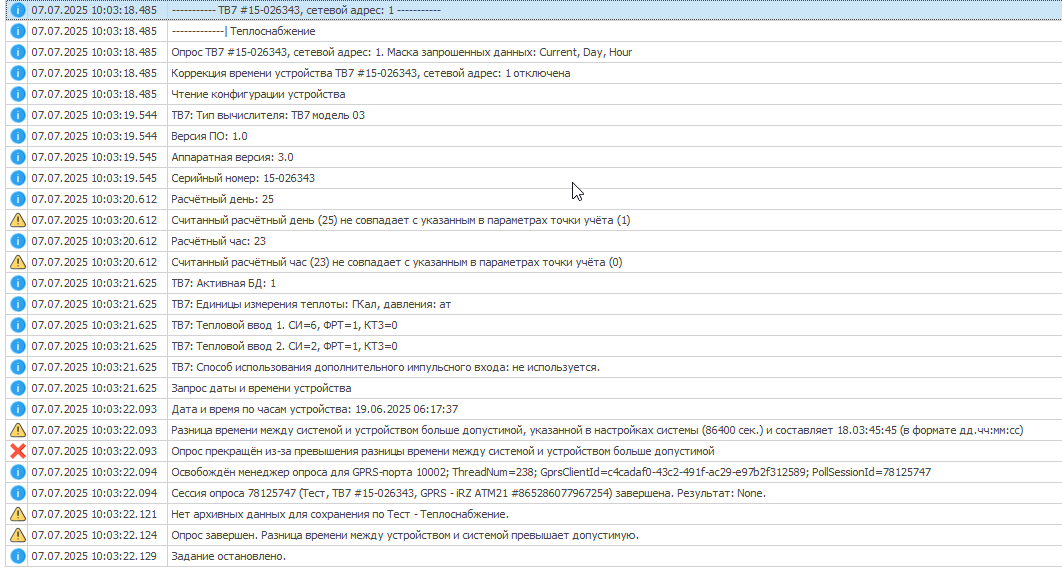
Task: Click warning icon for 'Разница времени между системой' row
Action: click(x=17, y=430)
